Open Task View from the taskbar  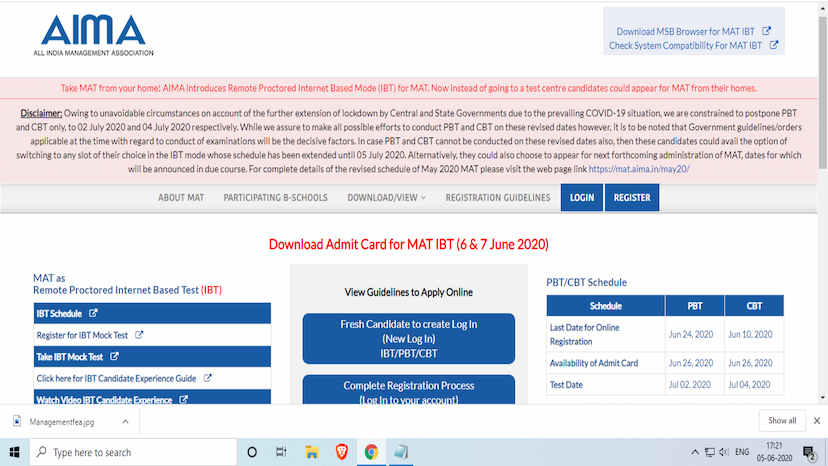pos(281,452)
